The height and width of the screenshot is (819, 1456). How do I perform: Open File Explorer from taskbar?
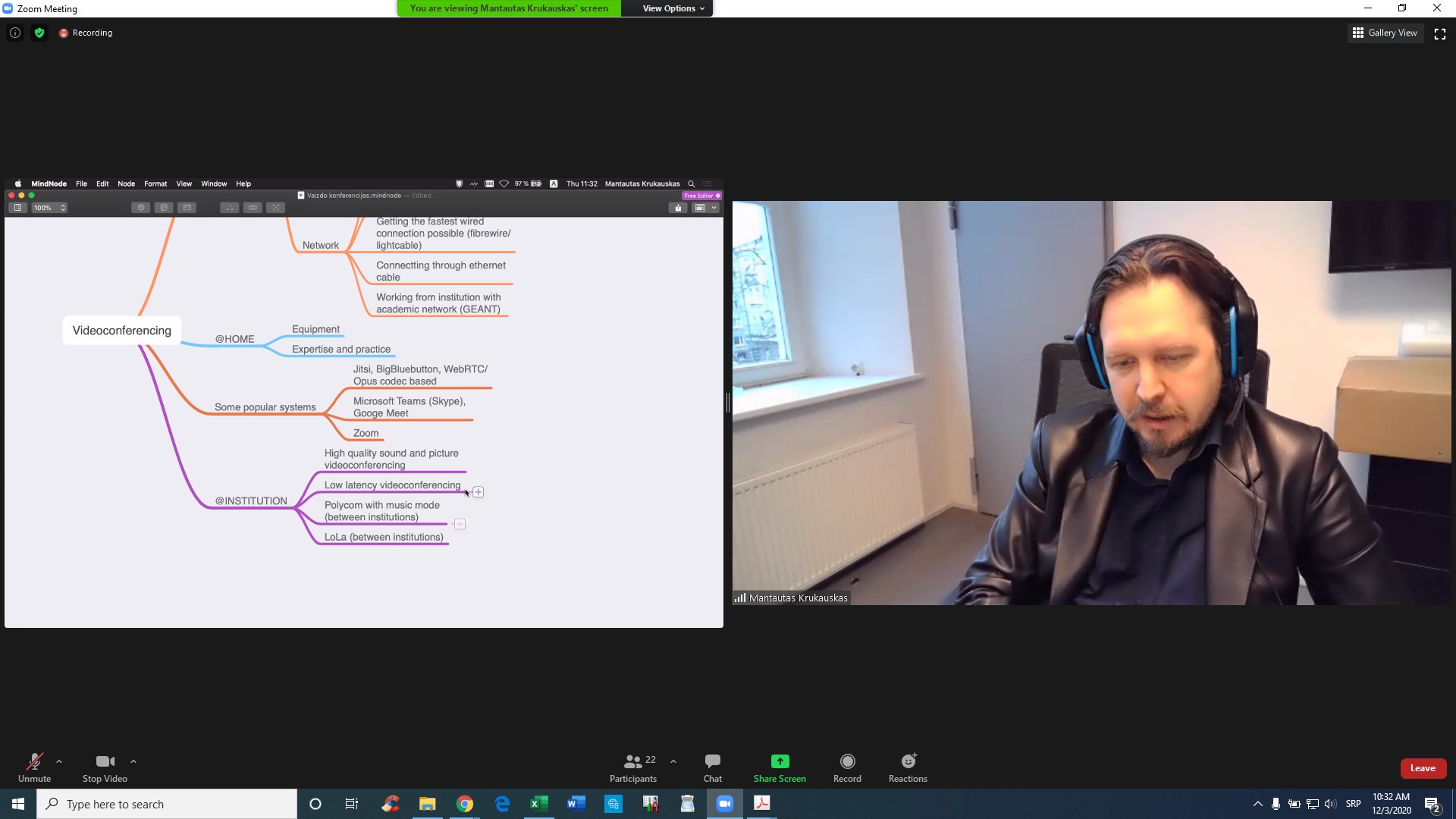(428, 804)
